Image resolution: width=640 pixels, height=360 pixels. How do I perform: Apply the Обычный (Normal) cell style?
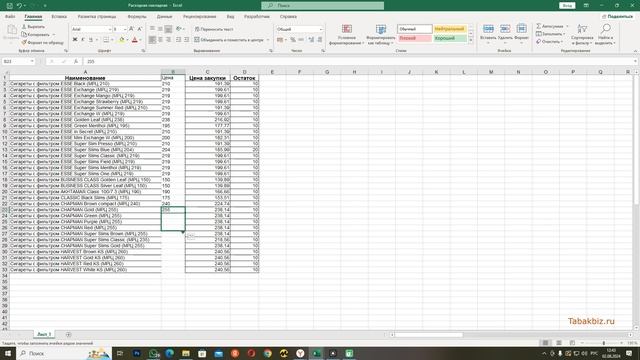point(414,29)
